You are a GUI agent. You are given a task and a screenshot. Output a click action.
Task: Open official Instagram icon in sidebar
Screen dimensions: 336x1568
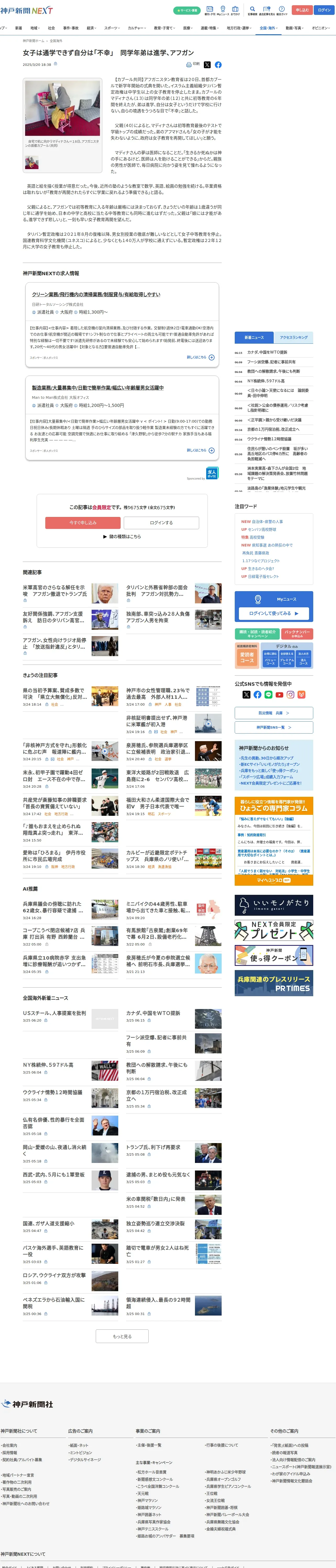[290, 695]
